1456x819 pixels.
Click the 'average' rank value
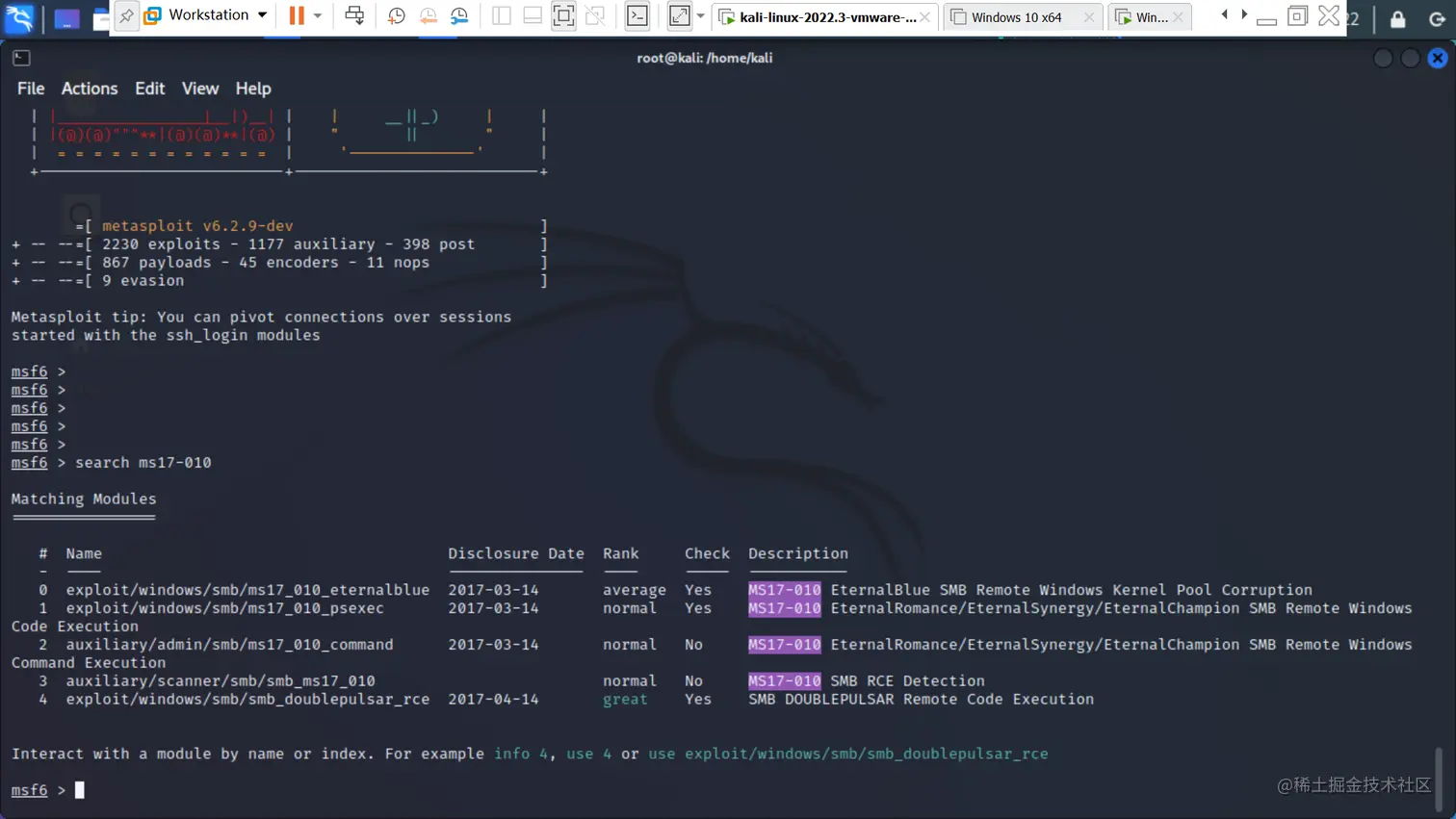(x=635, y=590)
